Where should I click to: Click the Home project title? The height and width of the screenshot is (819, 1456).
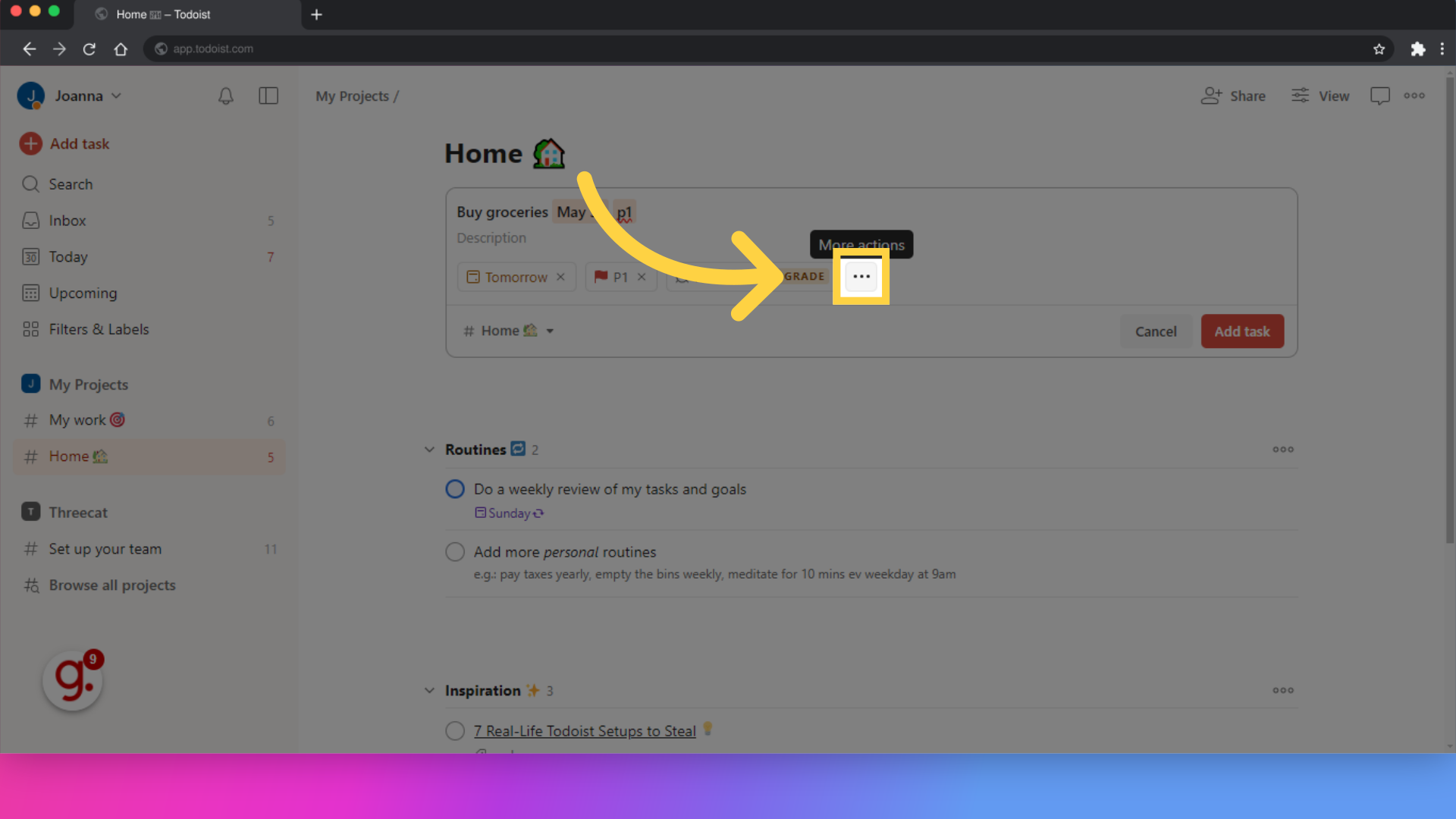click(x=504, y=154)
